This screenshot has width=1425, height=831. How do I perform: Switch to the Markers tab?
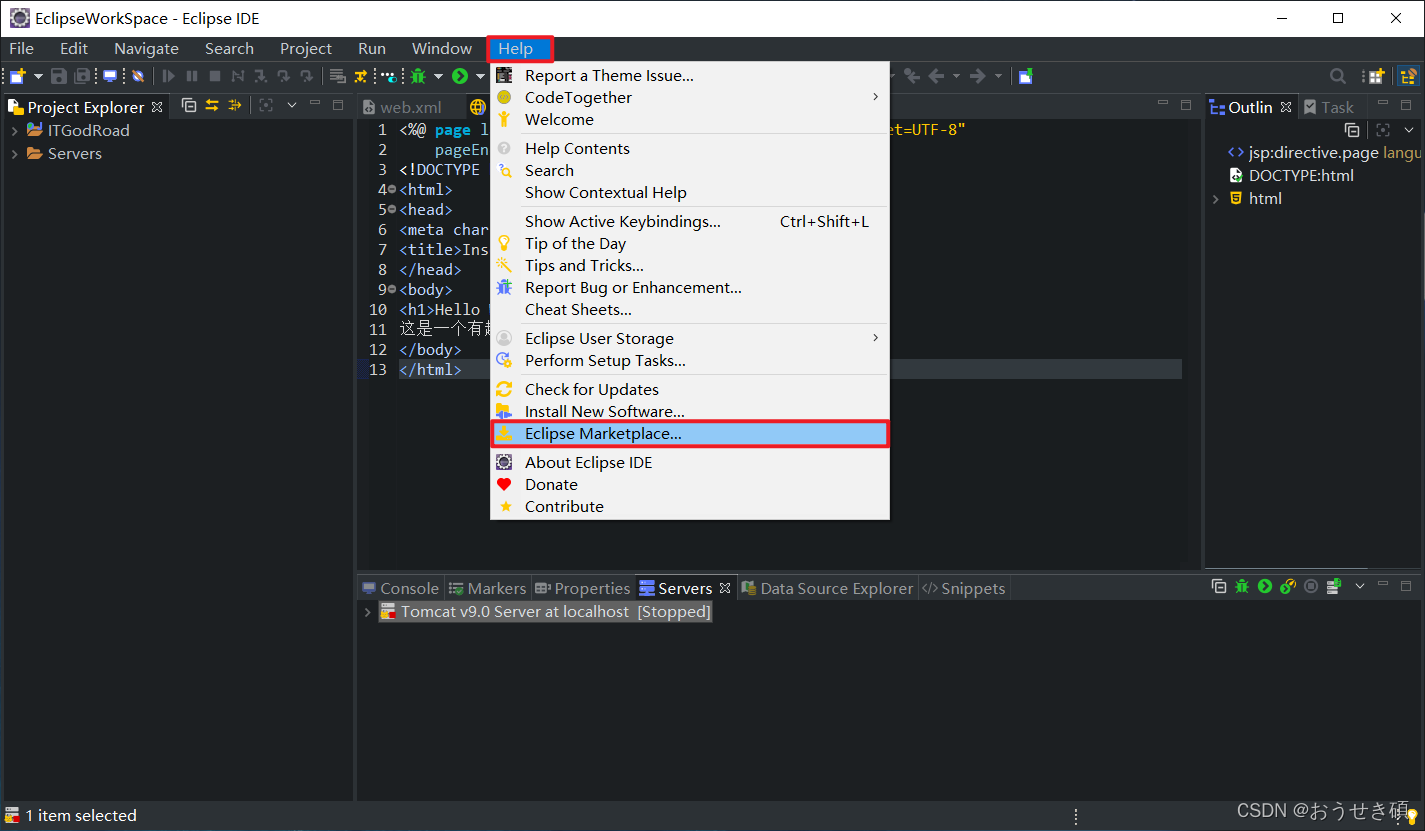point(487,589)
